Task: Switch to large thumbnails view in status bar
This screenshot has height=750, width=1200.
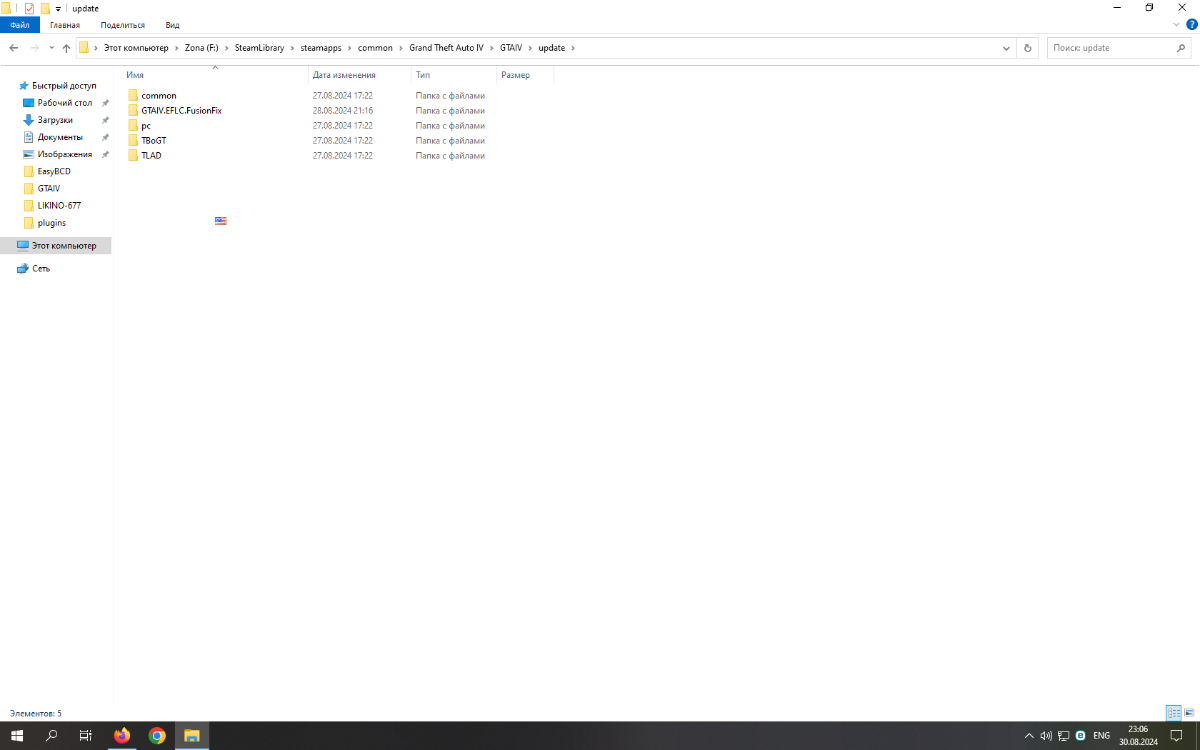Action: pyautogui.click(x=1190, y=713)
